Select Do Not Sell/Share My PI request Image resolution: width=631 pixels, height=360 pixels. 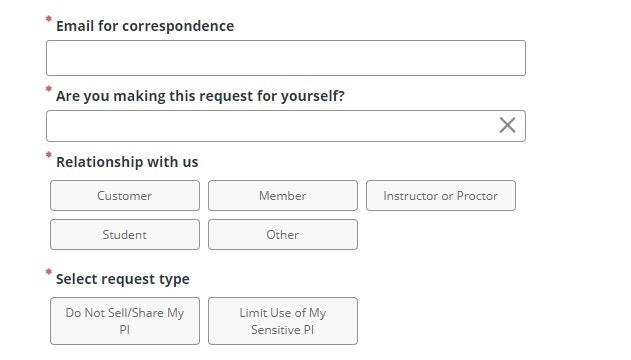pos(125,321)
